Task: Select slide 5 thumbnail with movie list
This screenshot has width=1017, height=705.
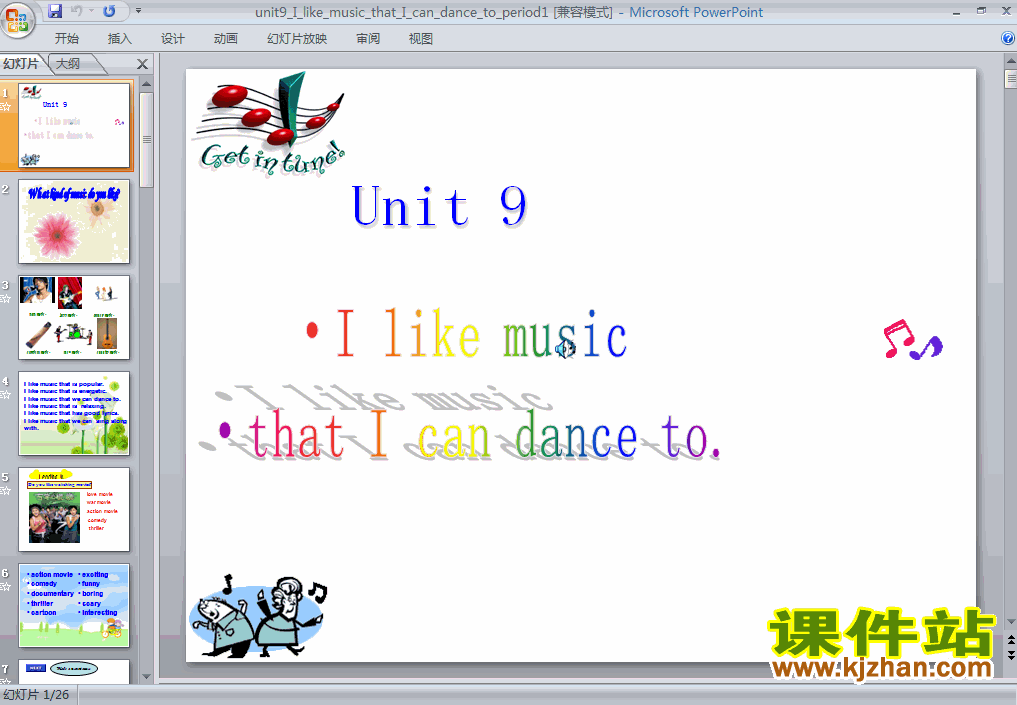Action: coord(74,509)
